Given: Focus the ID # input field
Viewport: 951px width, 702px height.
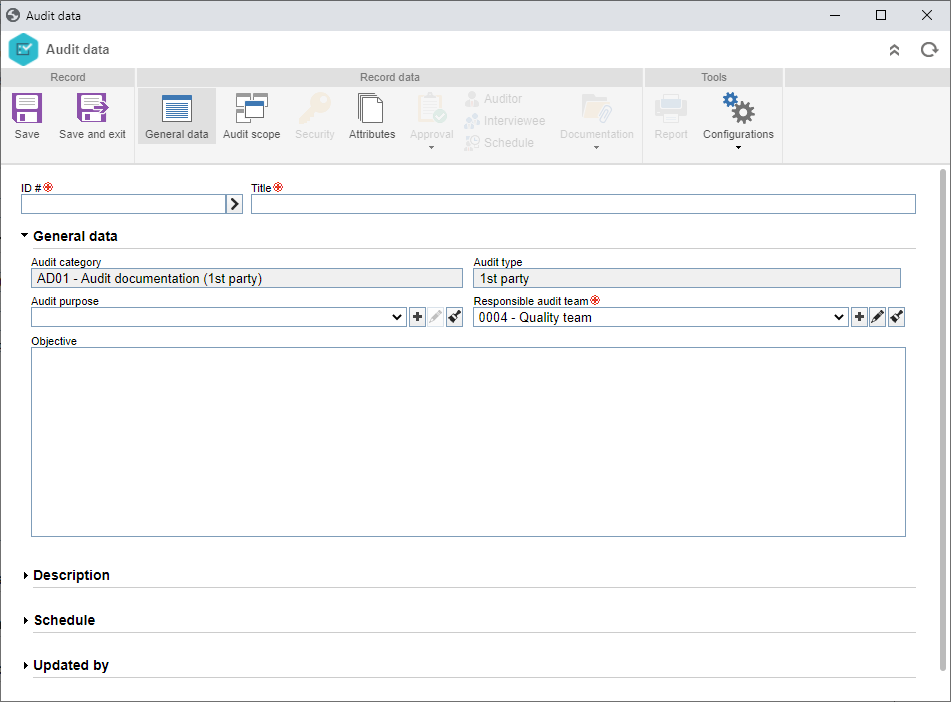Looking at the screenshot, I should 123,204.
